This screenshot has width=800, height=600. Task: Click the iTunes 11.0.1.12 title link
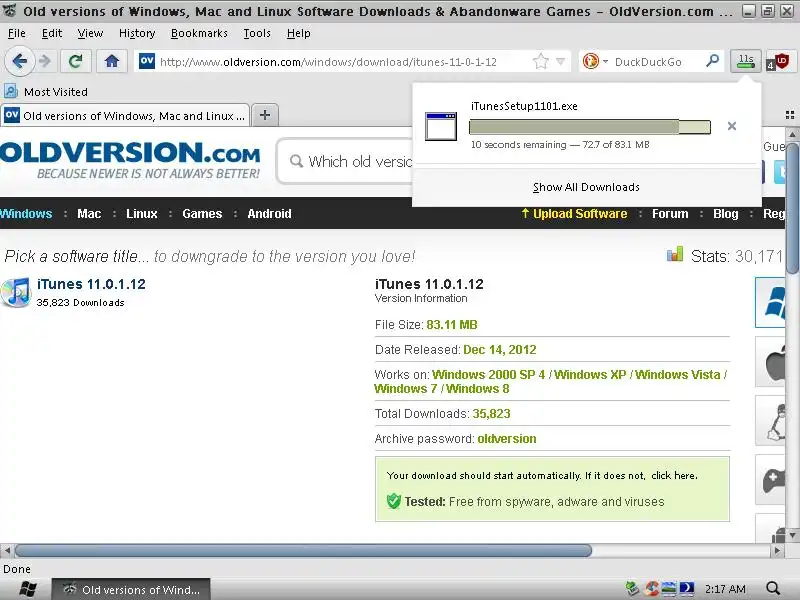[91, 284]
